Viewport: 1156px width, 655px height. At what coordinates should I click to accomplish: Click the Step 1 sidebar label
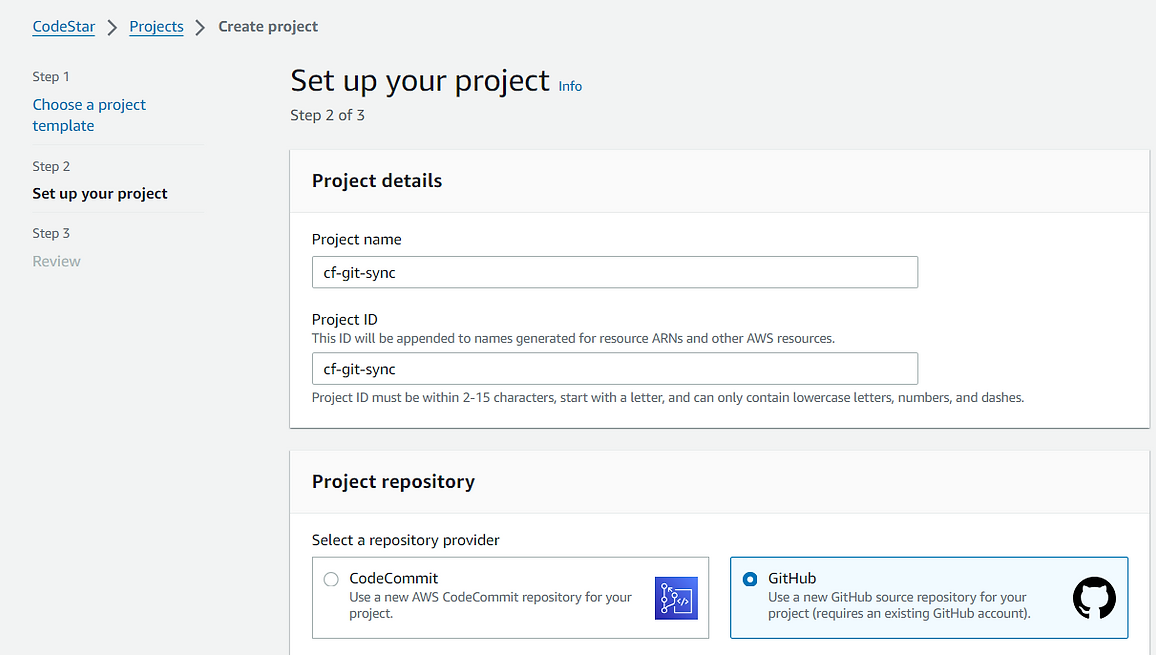(51, 77)
